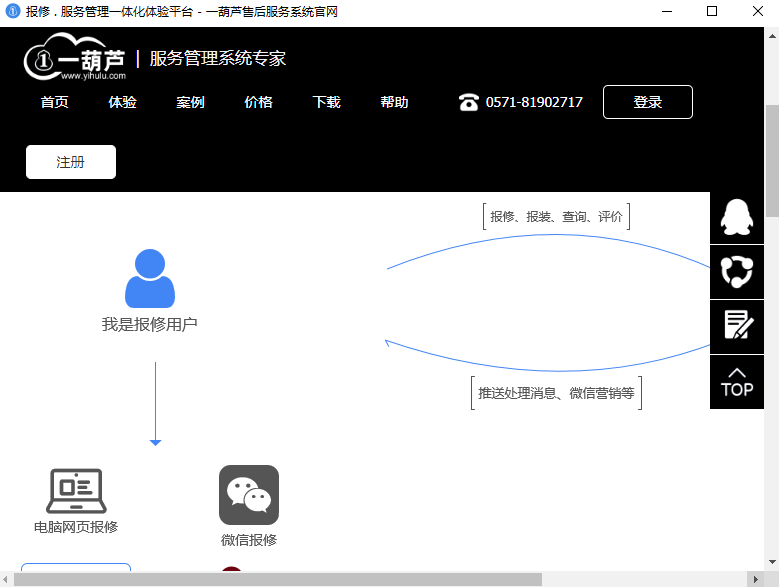Close the window
Image resolution: width=779 pixels, height=587 pixels.
click(758, 11)
